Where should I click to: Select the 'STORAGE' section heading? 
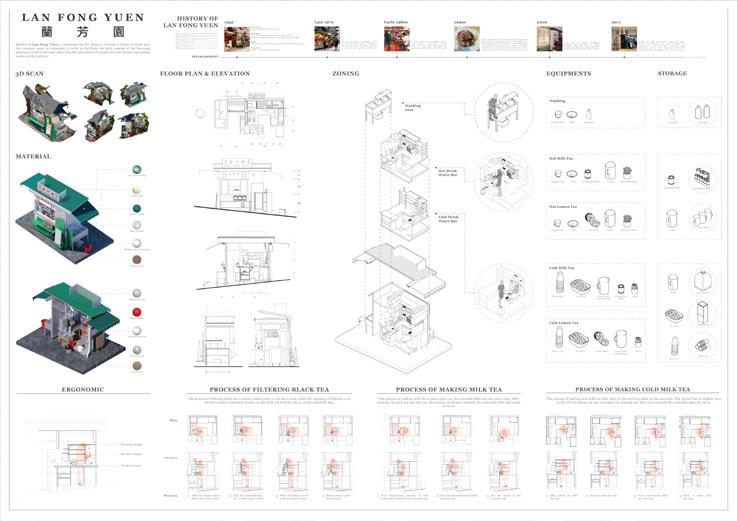tap(672, 74)
